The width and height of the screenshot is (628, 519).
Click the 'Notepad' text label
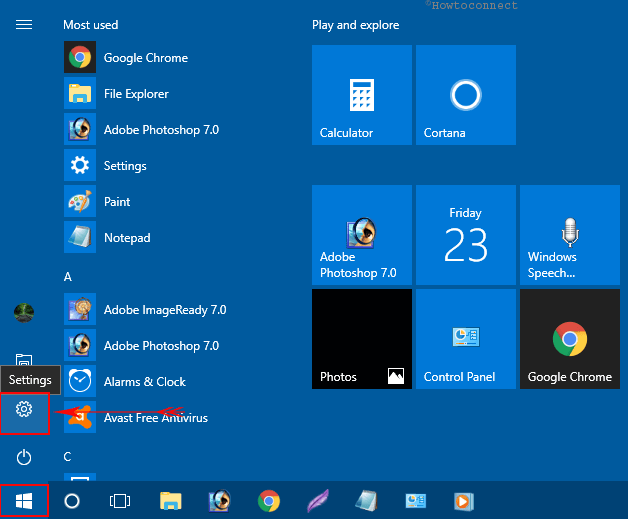coord(127,238)
